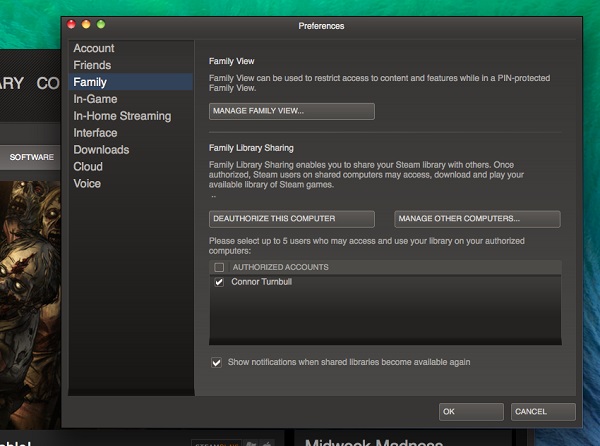Open Manage Other Computers dialog
600x446 pixels.
(477, 219)
